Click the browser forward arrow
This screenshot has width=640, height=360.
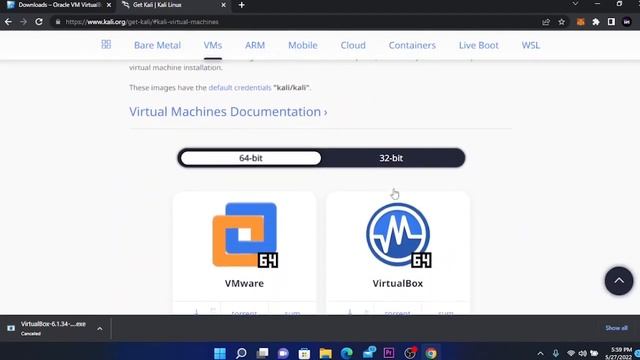pyautogui.click(x=23, y=22)
